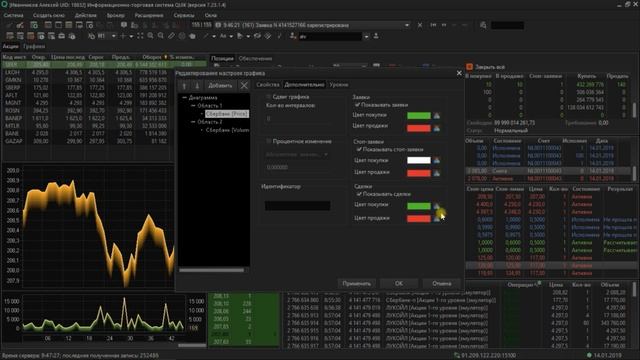Open the Создать окно menu

pyautogui.click(x=49, y=15)
